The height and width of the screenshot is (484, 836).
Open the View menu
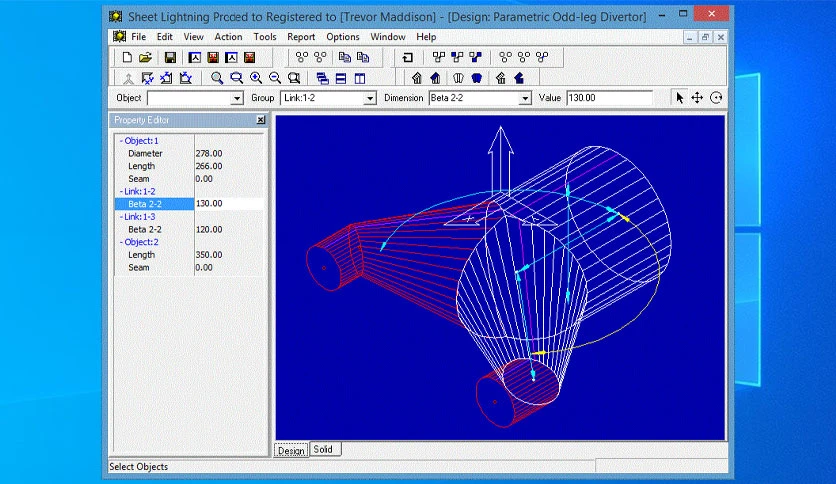click(x=194, y=37)
